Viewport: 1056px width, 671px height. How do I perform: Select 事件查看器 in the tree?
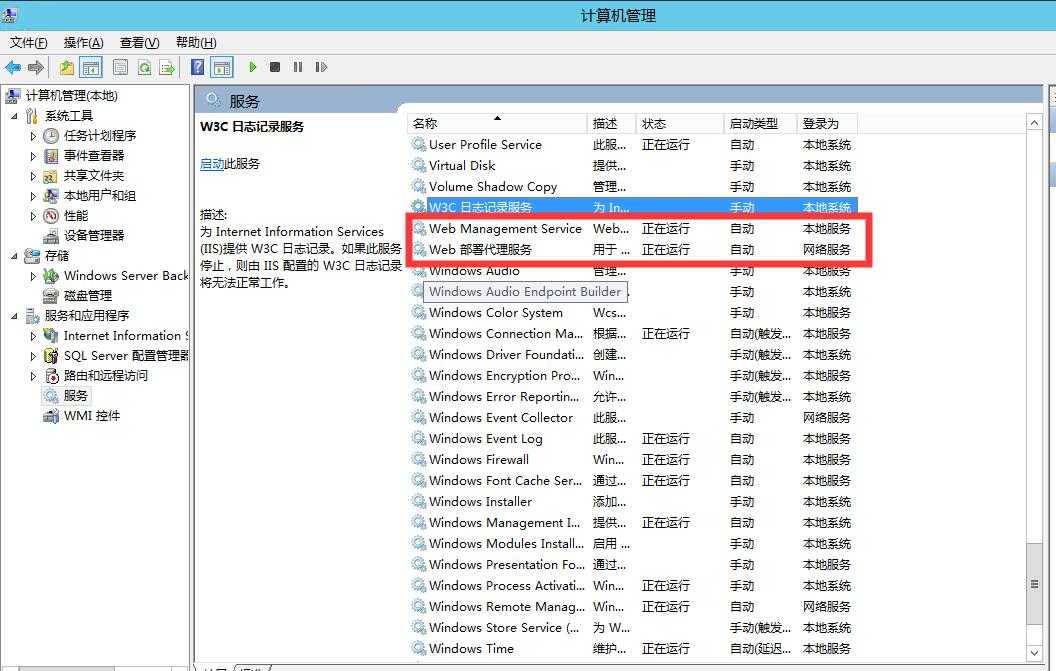click(94, 156)
